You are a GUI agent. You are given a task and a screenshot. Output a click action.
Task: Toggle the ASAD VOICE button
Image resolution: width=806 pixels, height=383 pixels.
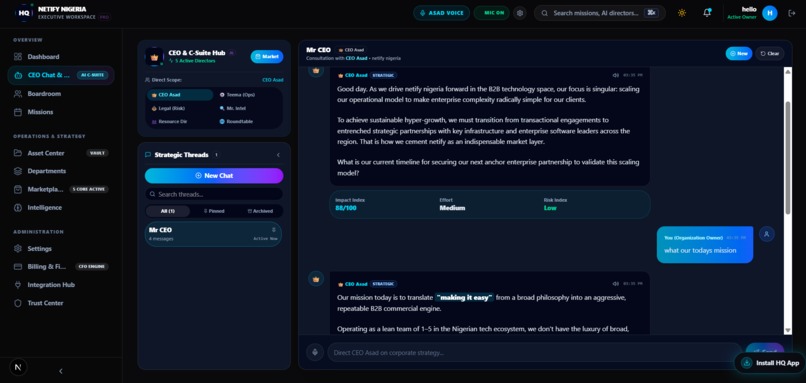(x=442, y=13)
